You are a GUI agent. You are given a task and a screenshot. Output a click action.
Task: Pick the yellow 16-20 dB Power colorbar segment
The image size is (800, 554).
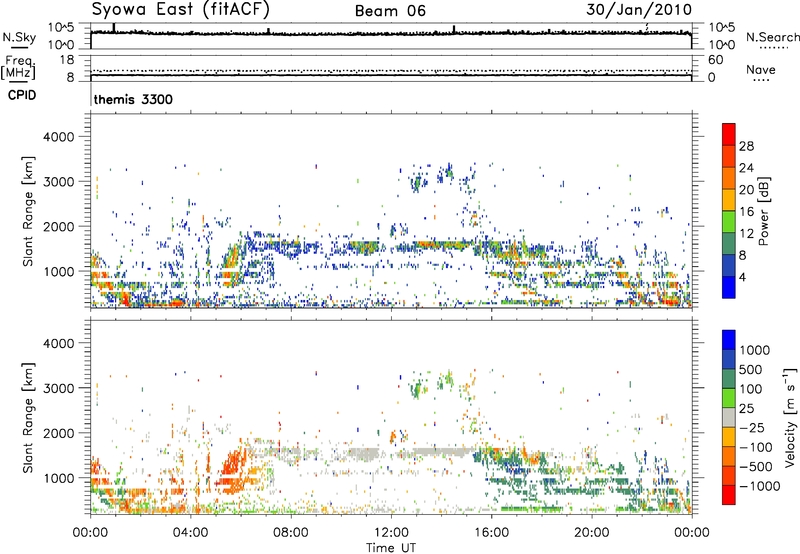[x=729, y=199]
